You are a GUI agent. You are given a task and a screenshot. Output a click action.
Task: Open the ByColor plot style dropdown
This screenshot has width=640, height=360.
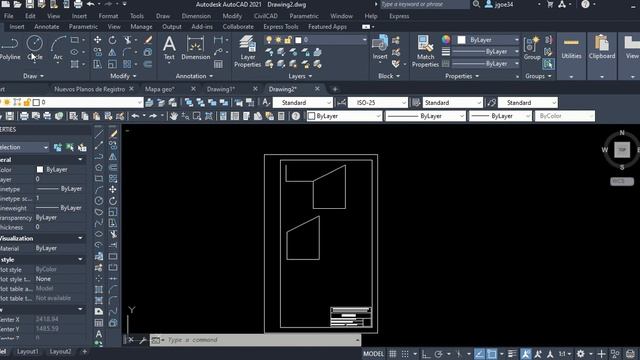pos(564,116)
